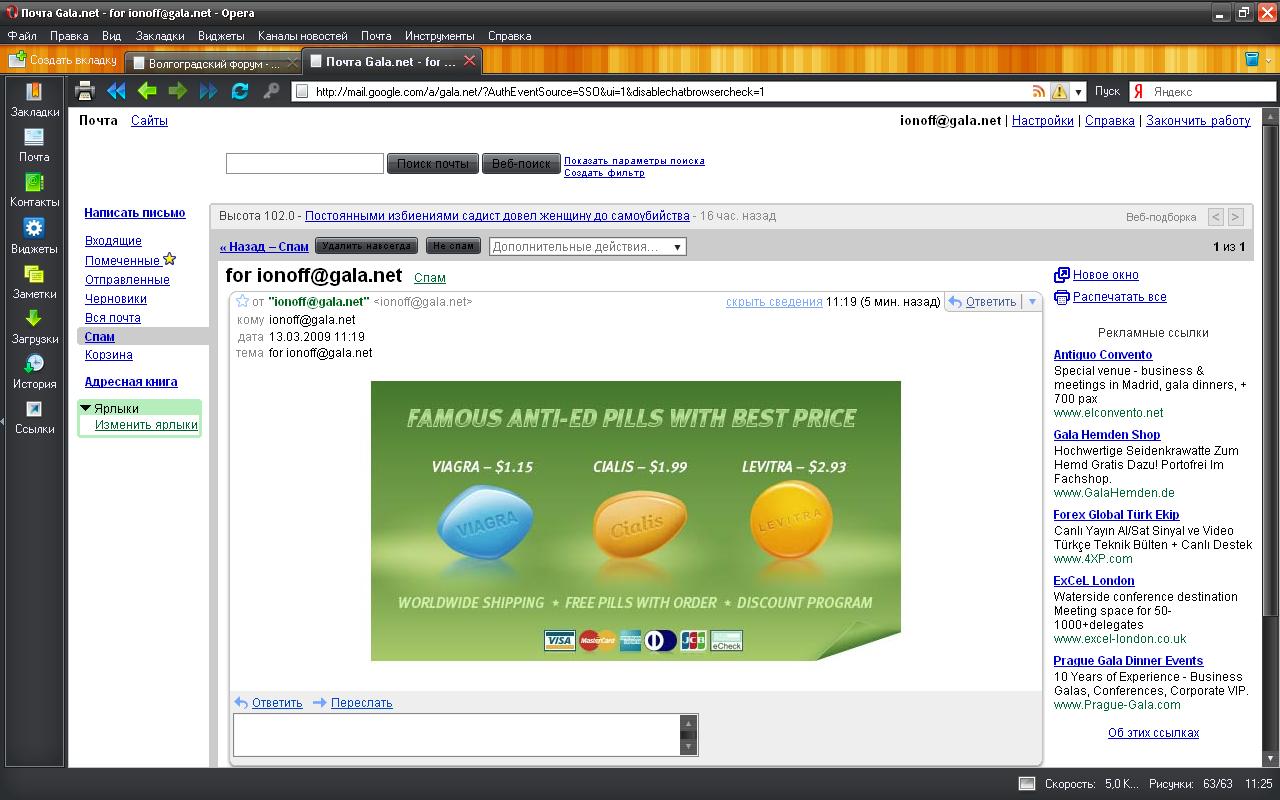
Task: Close the Почта Gala.net tab
Action: (x=470, y=61)
